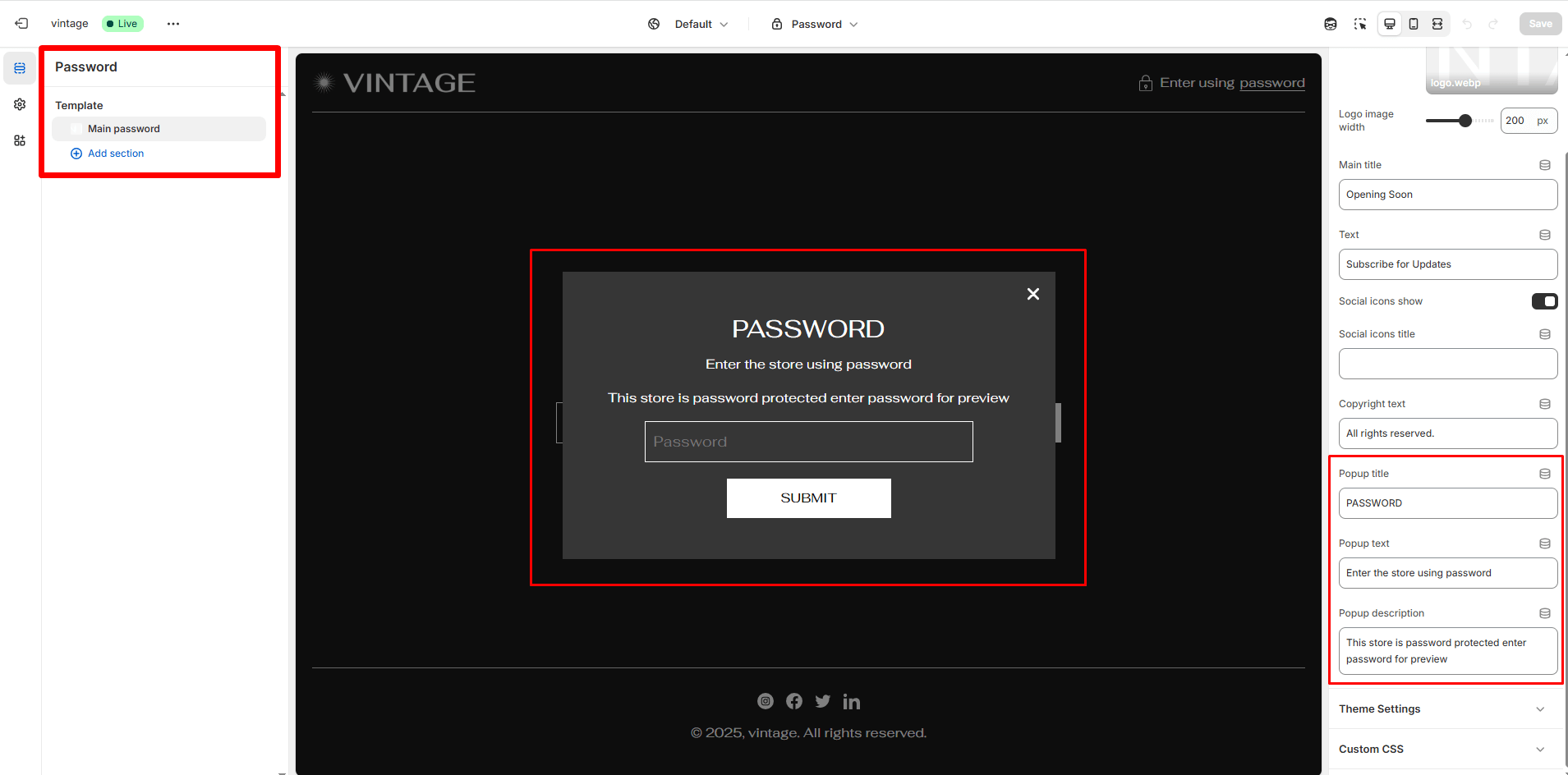Switch to fullscreen width preview
1568x775 pixels.
[x=1437, y=24]
